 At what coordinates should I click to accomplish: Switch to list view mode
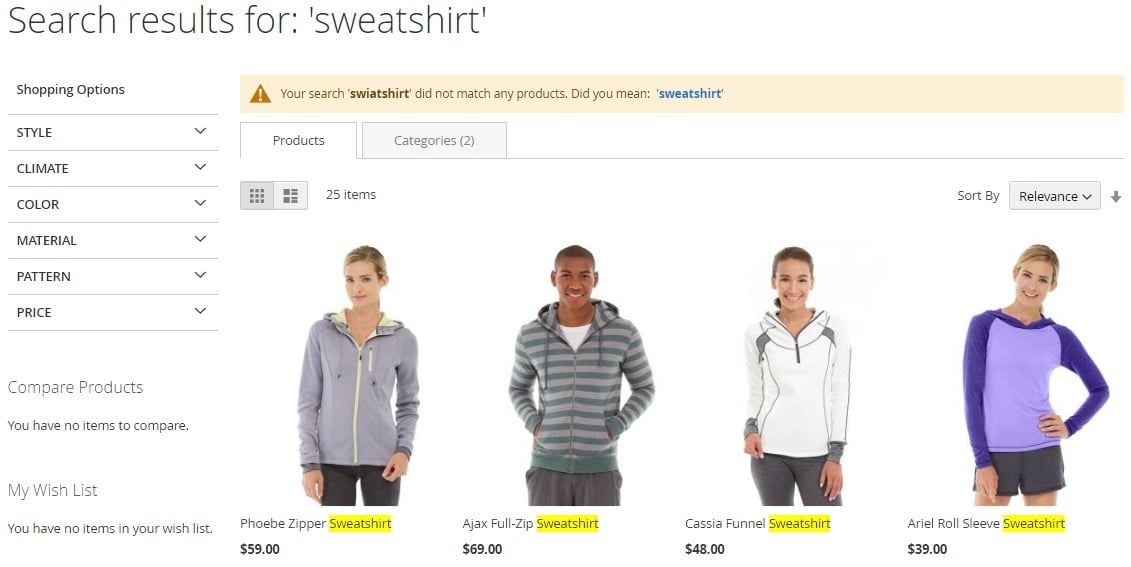click(291, 195)
